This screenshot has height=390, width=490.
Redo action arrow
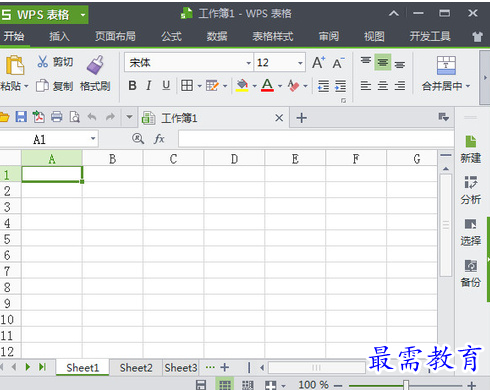point(110,117)
